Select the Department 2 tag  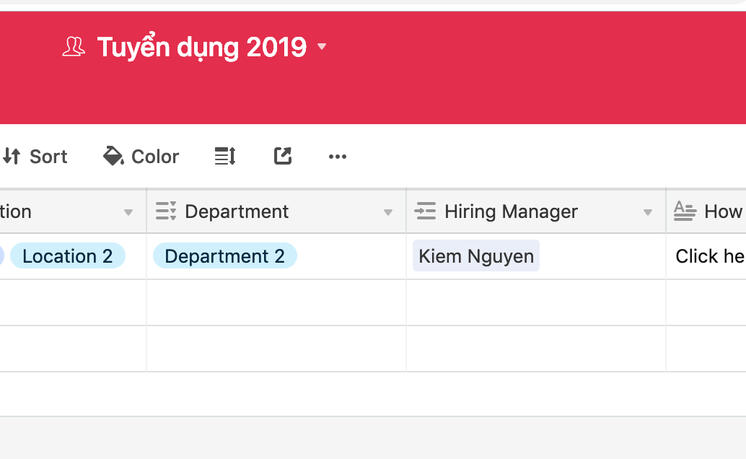pyautogui.click(x=225, y=256)
